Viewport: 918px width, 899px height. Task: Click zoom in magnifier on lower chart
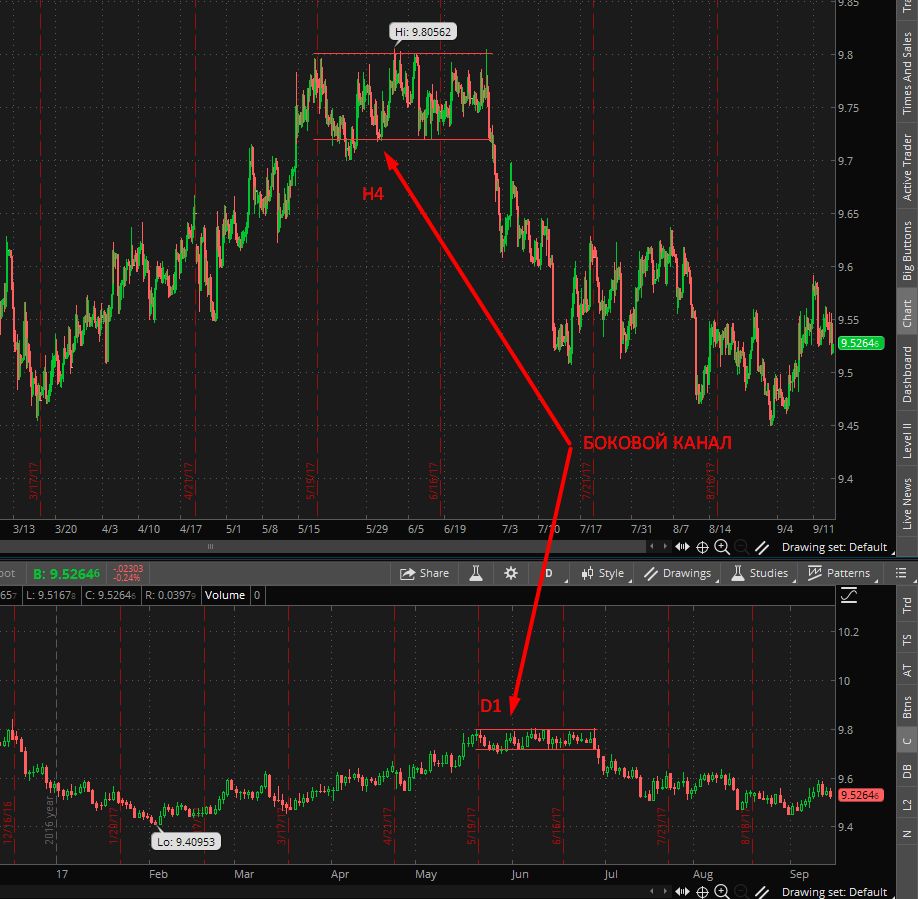722,891
